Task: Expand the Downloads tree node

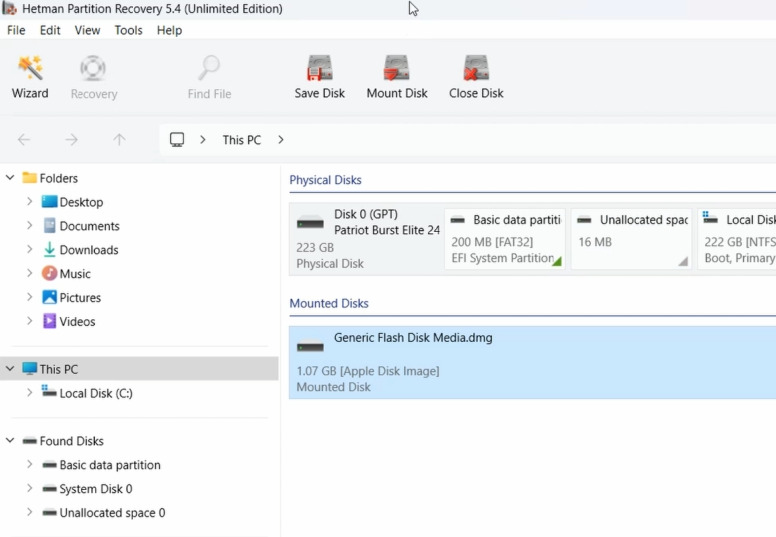Action: [x=30, y=249]
